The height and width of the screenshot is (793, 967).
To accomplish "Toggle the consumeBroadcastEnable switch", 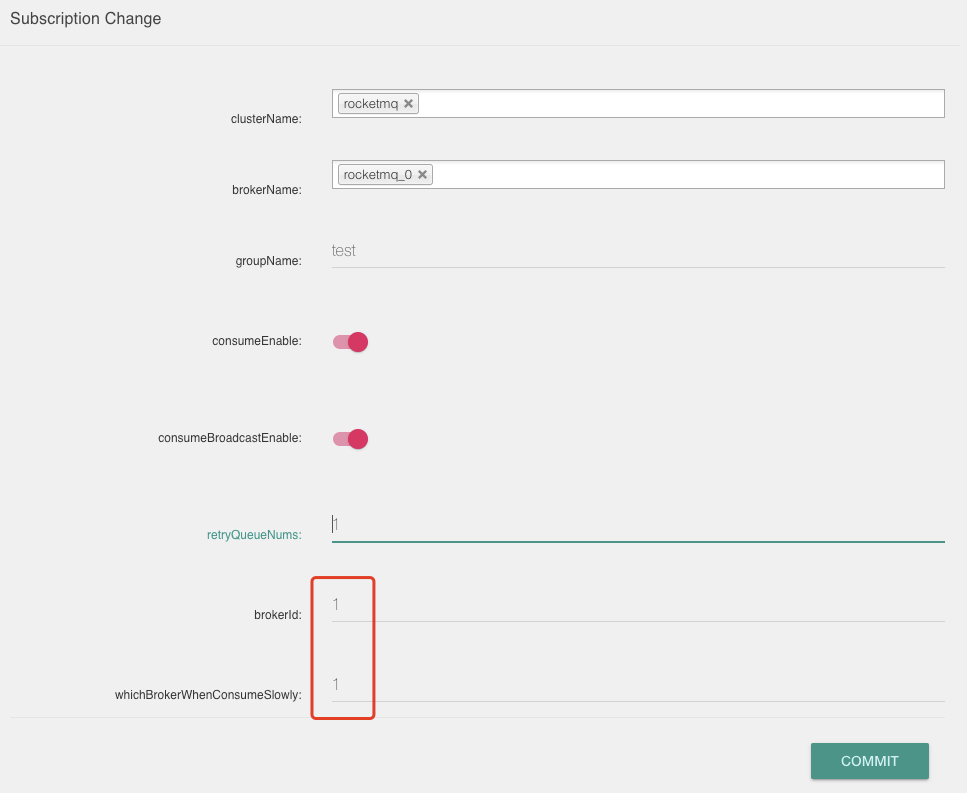I will tap(350, 439).
